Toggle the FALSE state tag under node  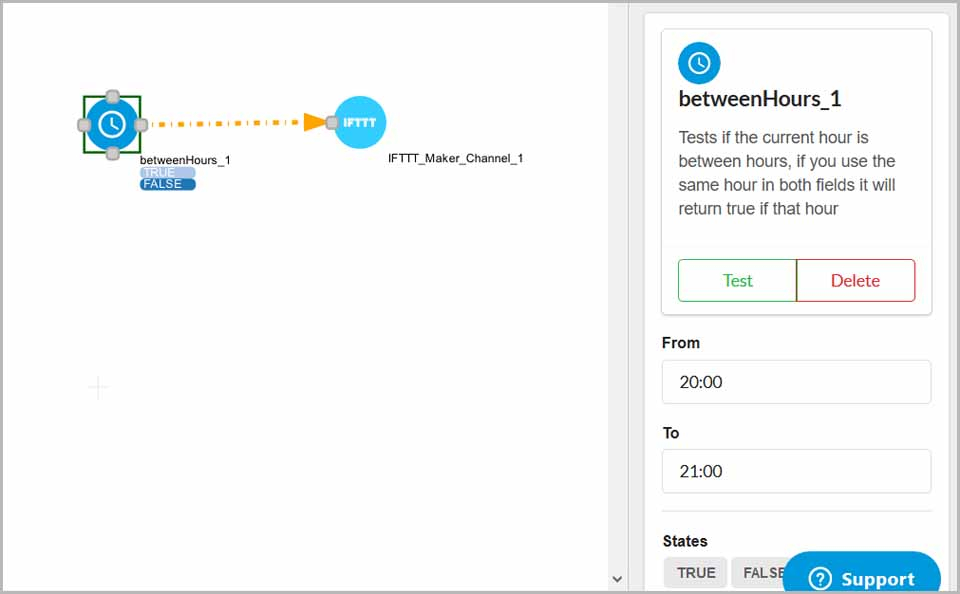pos(167,184)
